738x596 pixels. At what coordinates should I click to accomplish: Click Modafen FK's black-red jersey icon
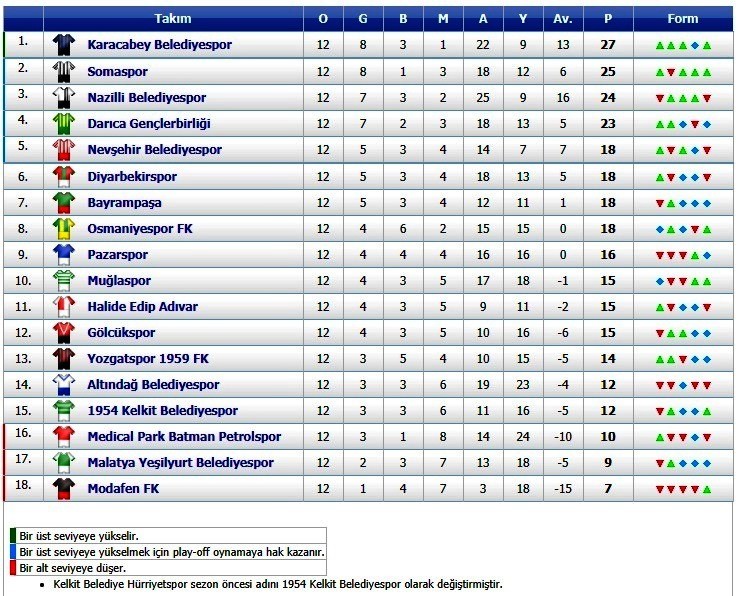point(64,489)
